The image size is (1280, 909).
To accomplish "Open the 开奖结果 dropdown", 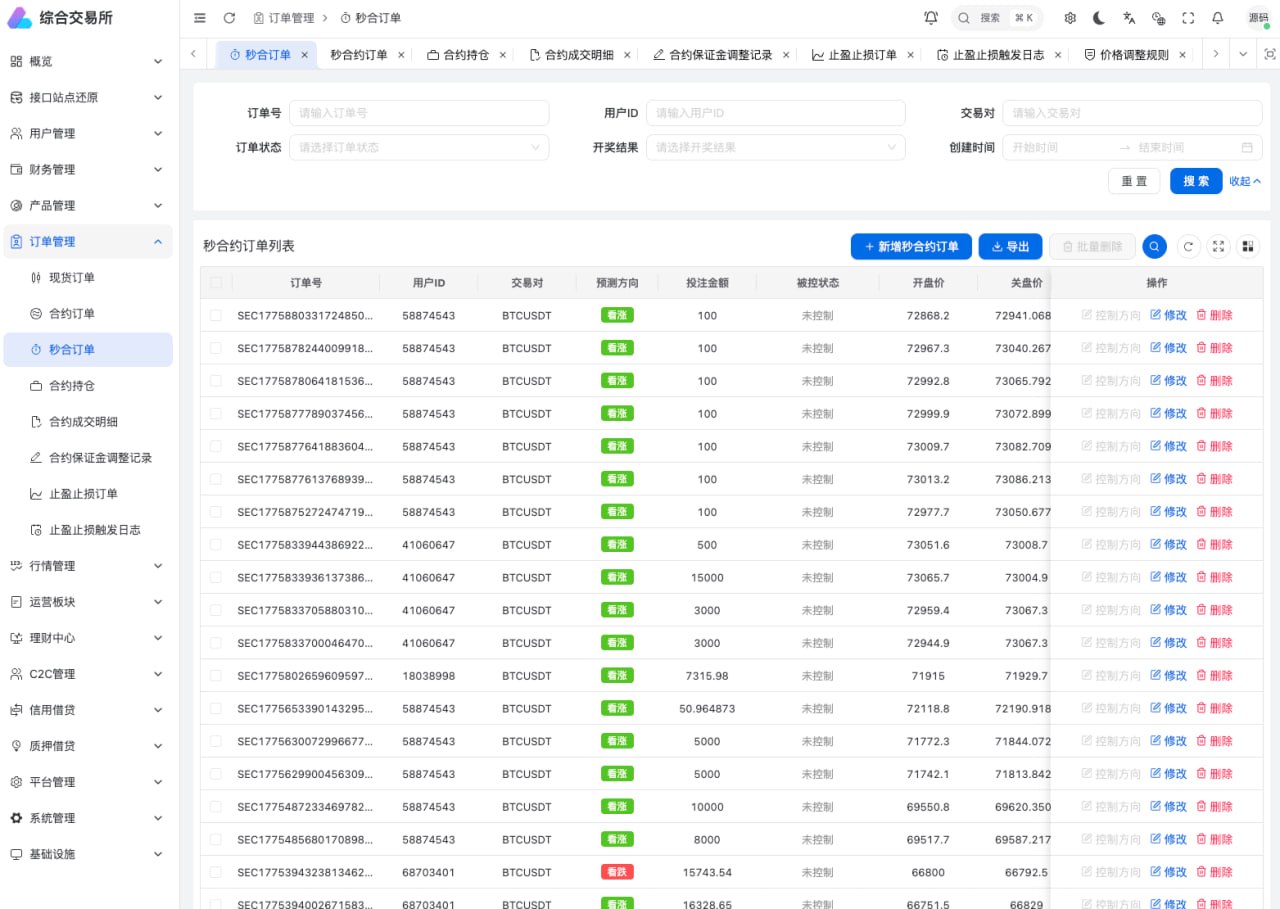I will [775, 147].
